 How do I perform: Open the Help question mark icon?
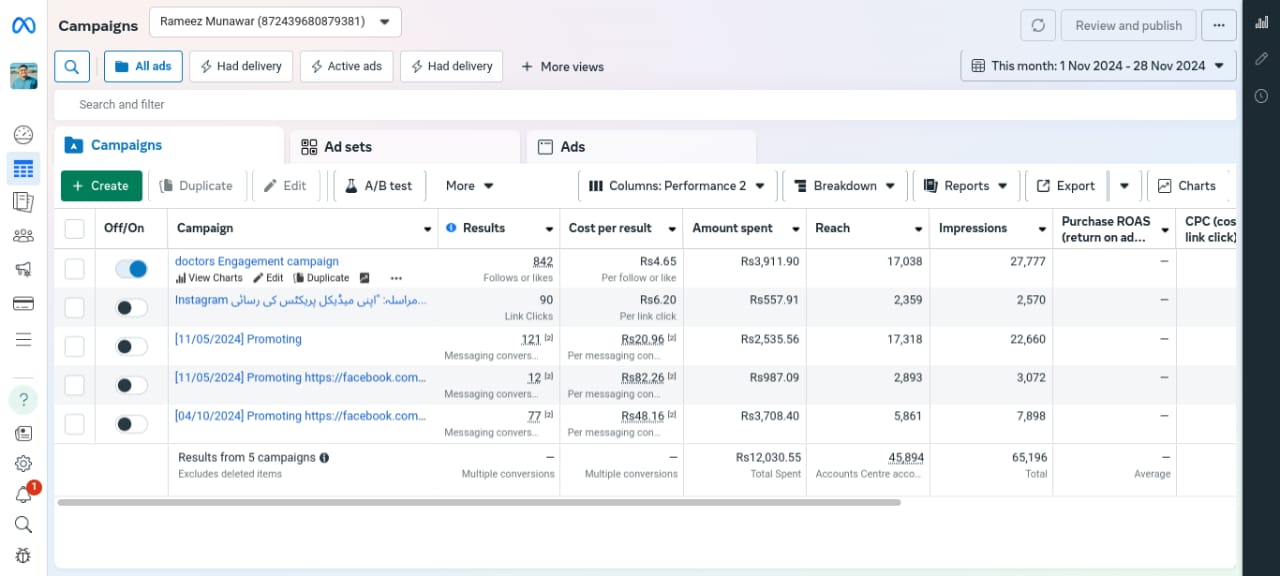(x=24, y=400)
